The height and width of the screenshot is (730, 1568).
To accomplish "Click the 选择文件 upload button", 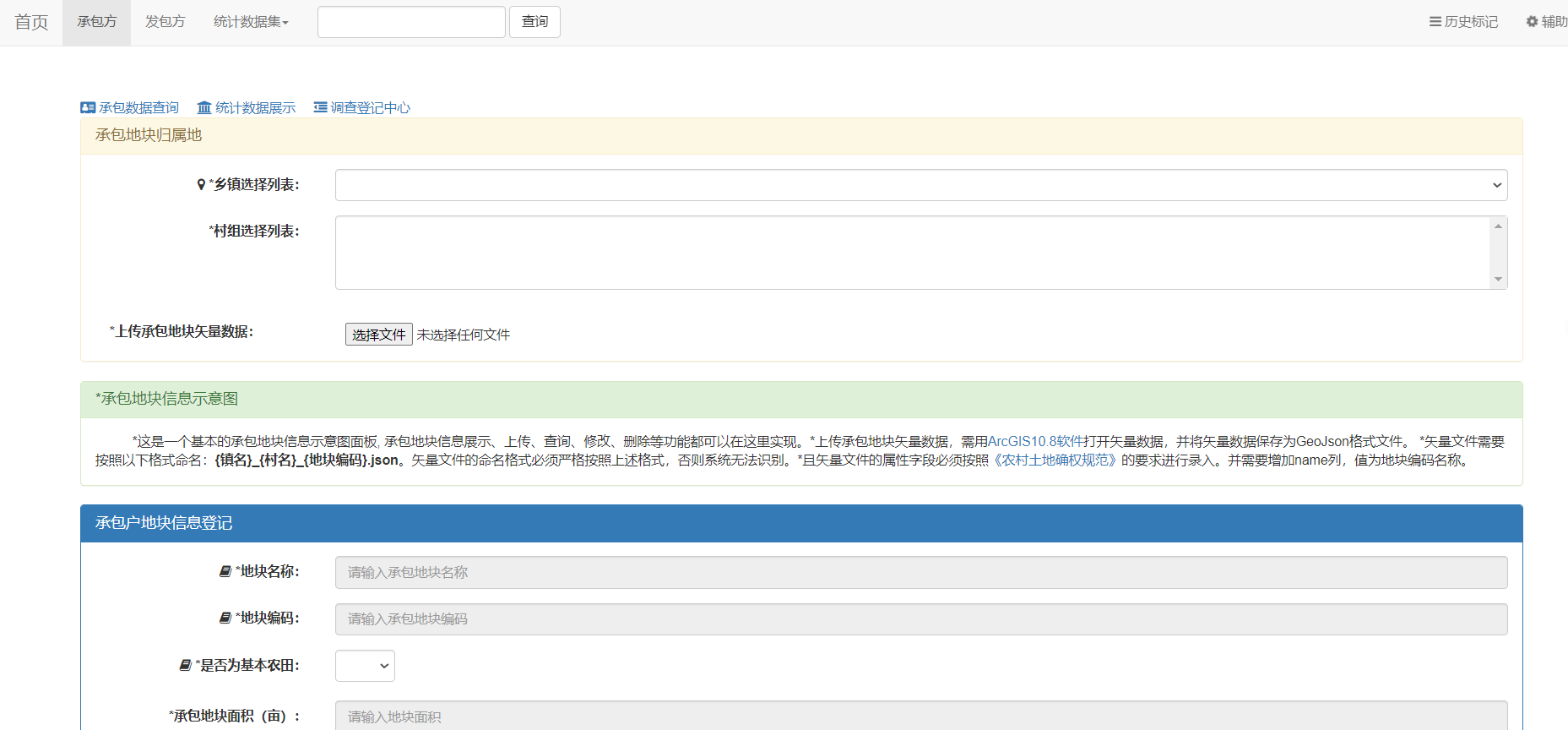I will 378,335.
